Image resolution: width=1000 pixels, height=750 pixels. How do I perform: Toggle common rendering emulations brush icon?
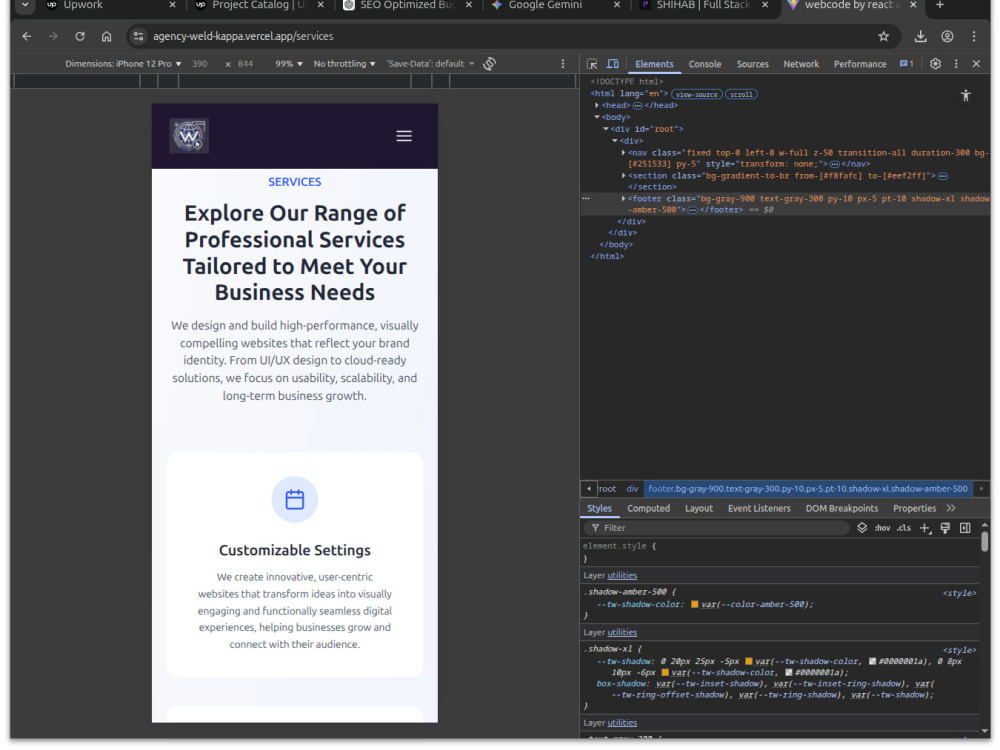click(945, 528)
